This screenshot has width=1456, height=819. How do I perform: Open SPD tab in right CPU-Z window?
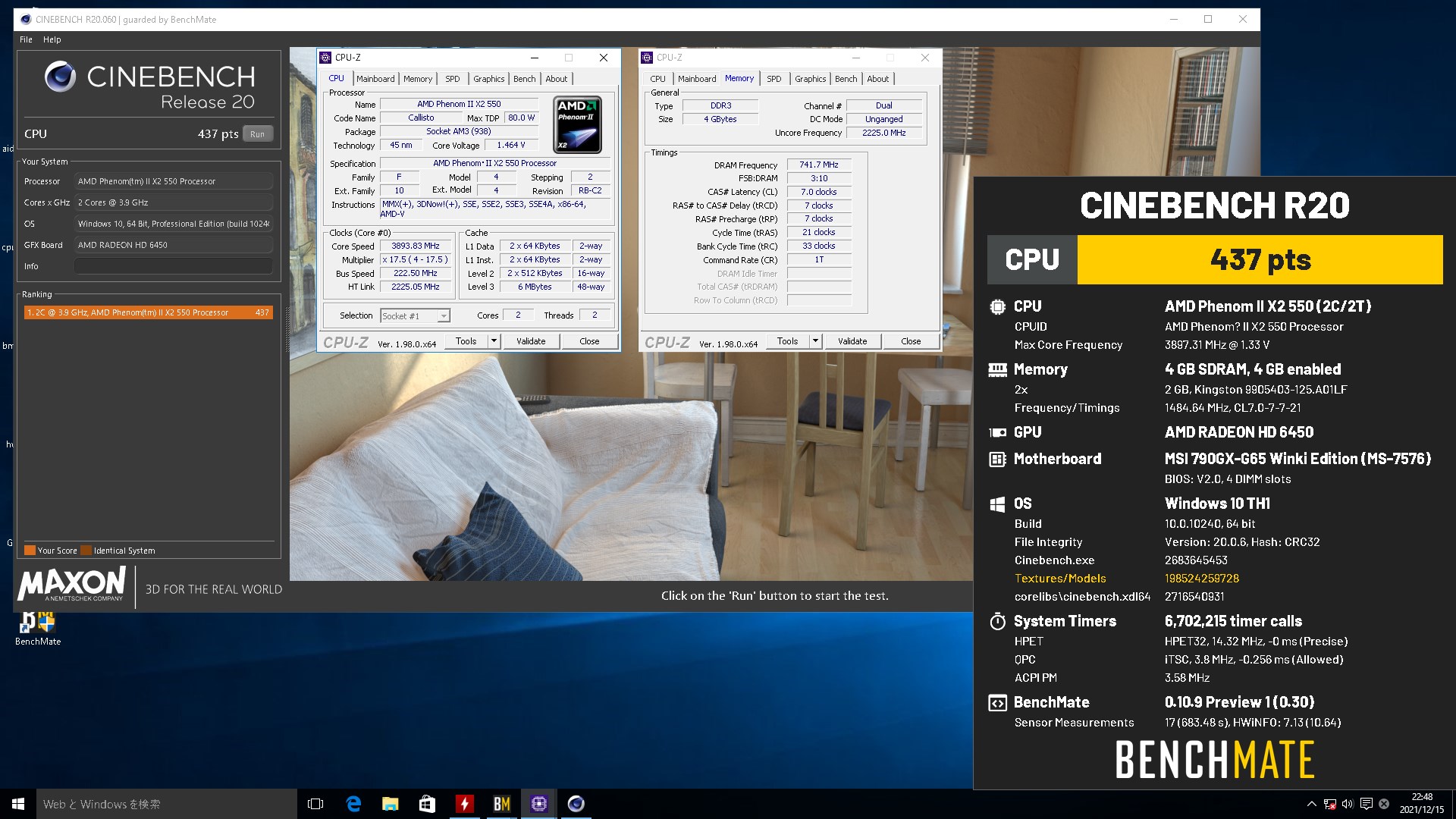[x=774, y=79]
